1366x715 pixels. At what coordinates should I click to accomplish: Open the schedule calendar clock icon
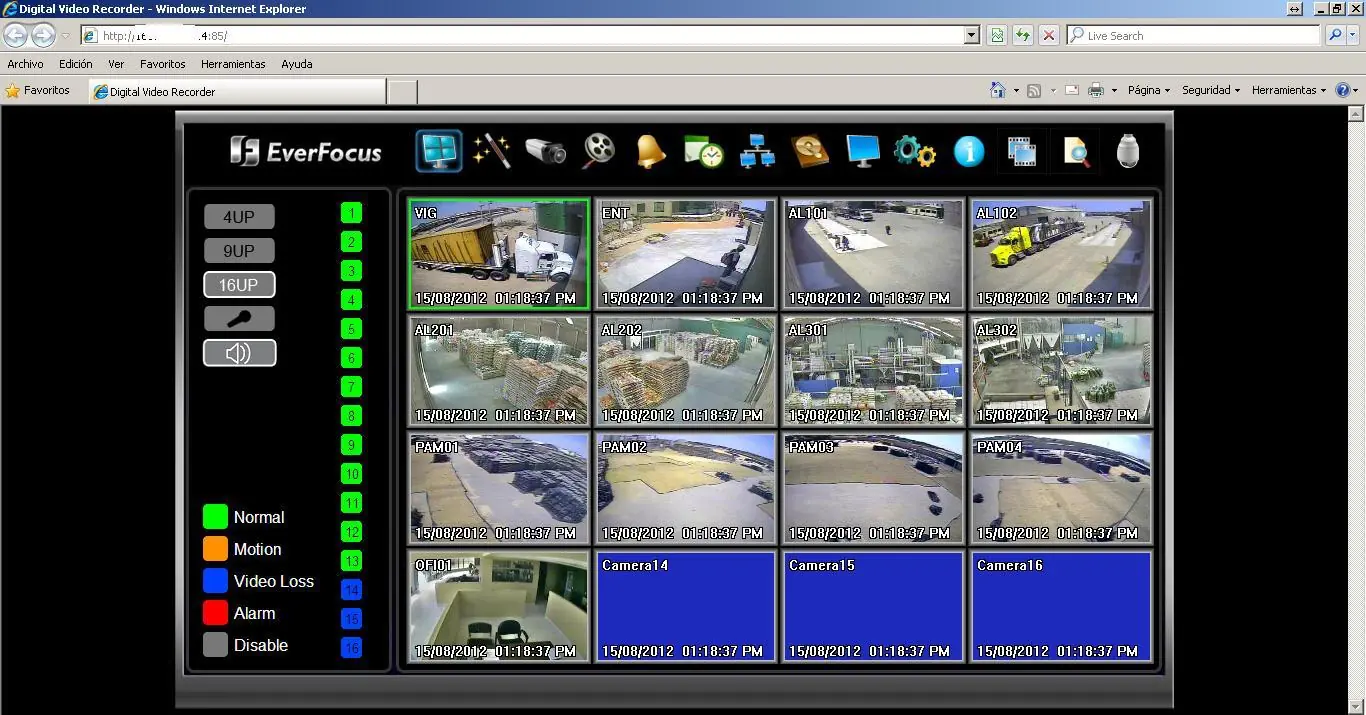pyautogui.click(x=704, y=152)
